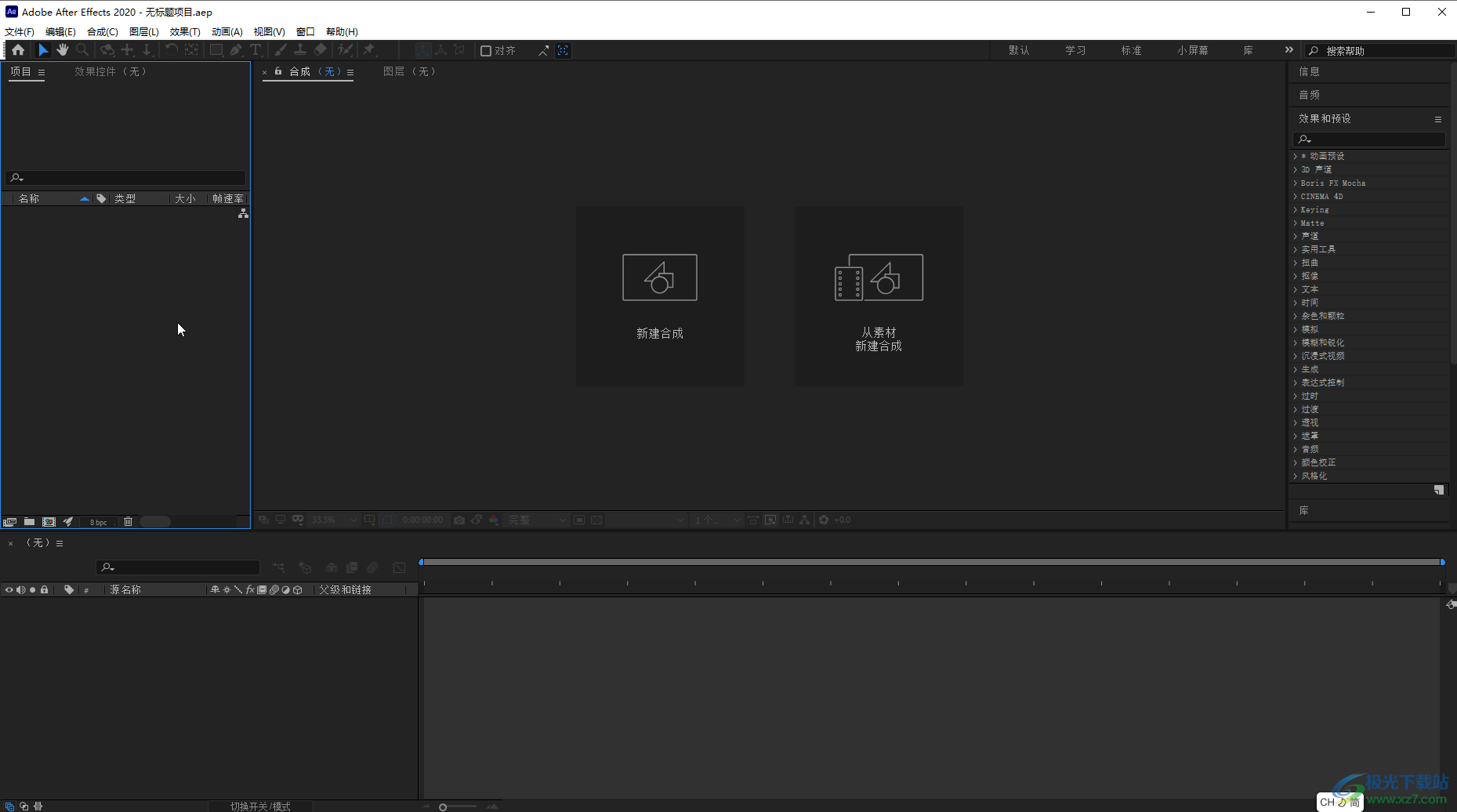Screen dimensions: 1457x812
Task: Expand the 颜色校正 effects category
Action: 1295,462
